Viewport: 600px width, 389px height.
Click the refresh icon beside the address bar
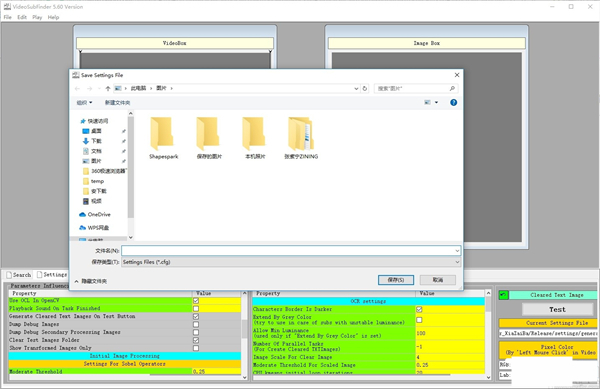pyautogui.click(x=365, y=88)
